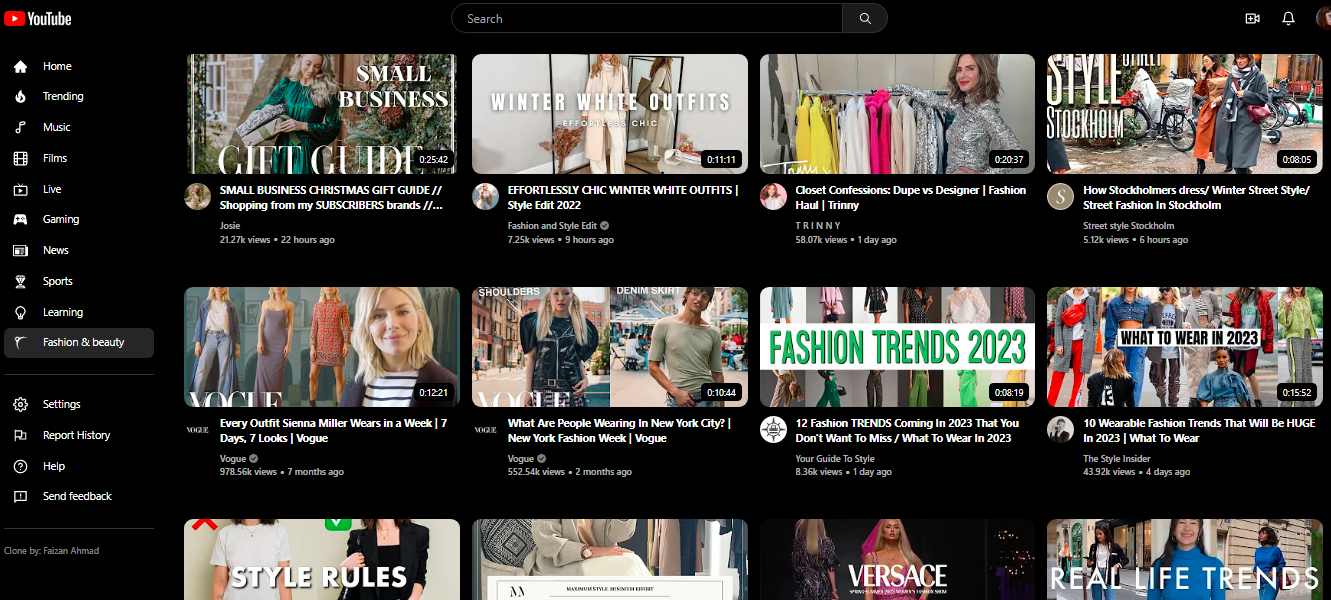The width and height of the screenshot is (1331, 600).
Task: Click Vogue logo beside the Sienna Miller video
Action: coord(198,429)
